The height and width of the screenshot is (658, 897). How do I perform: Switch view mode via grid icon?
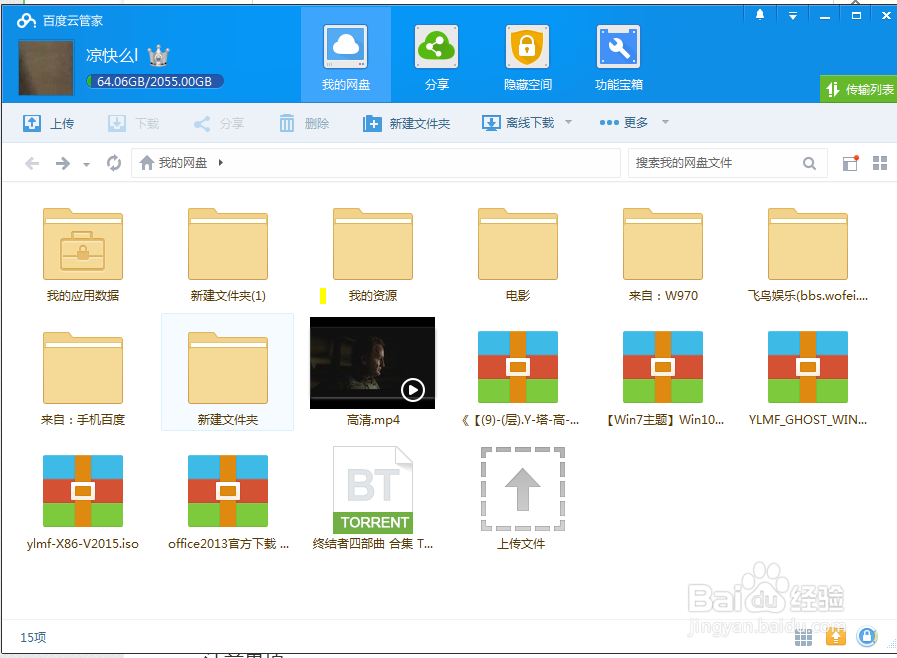(x=880, y=163)
